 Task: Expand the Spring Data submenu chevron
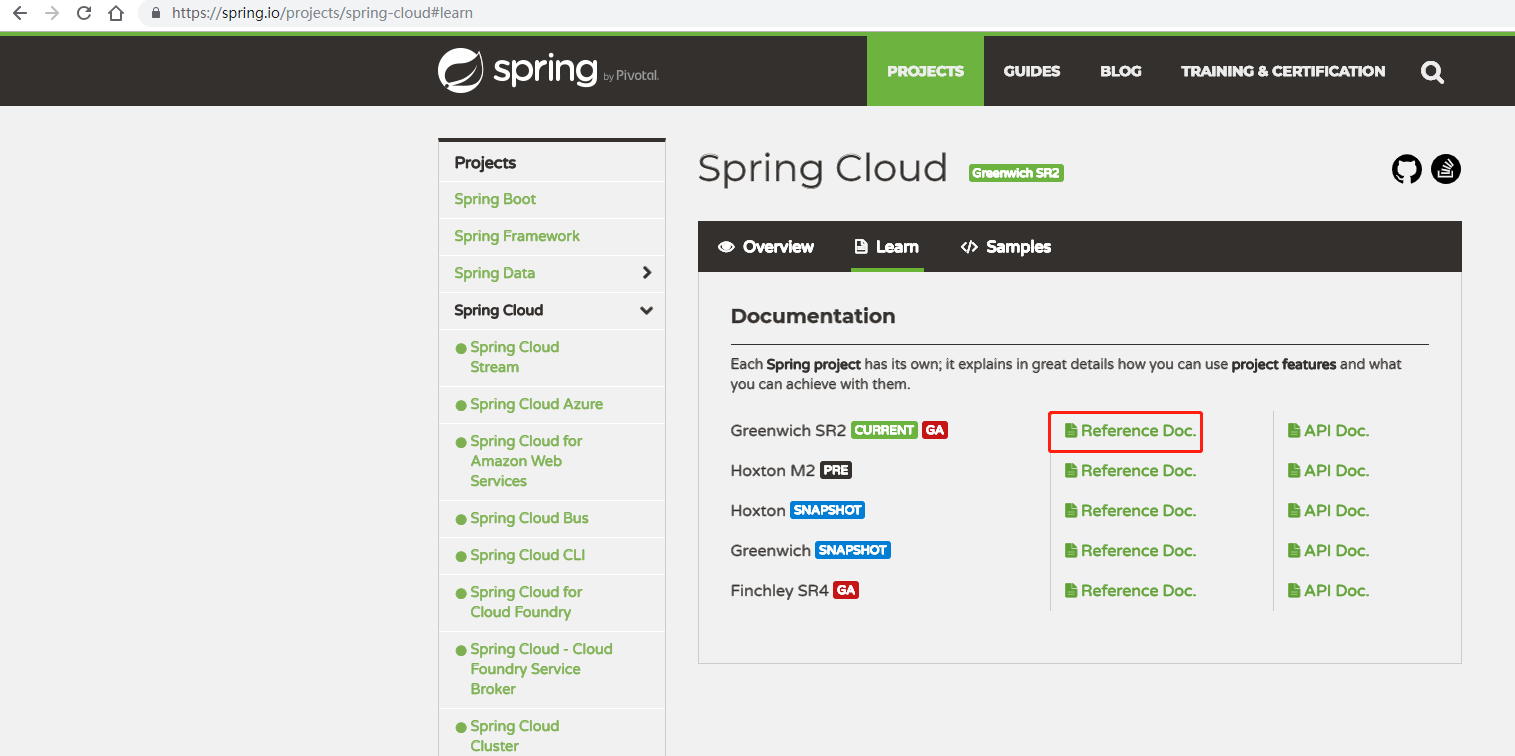[647, 273]
